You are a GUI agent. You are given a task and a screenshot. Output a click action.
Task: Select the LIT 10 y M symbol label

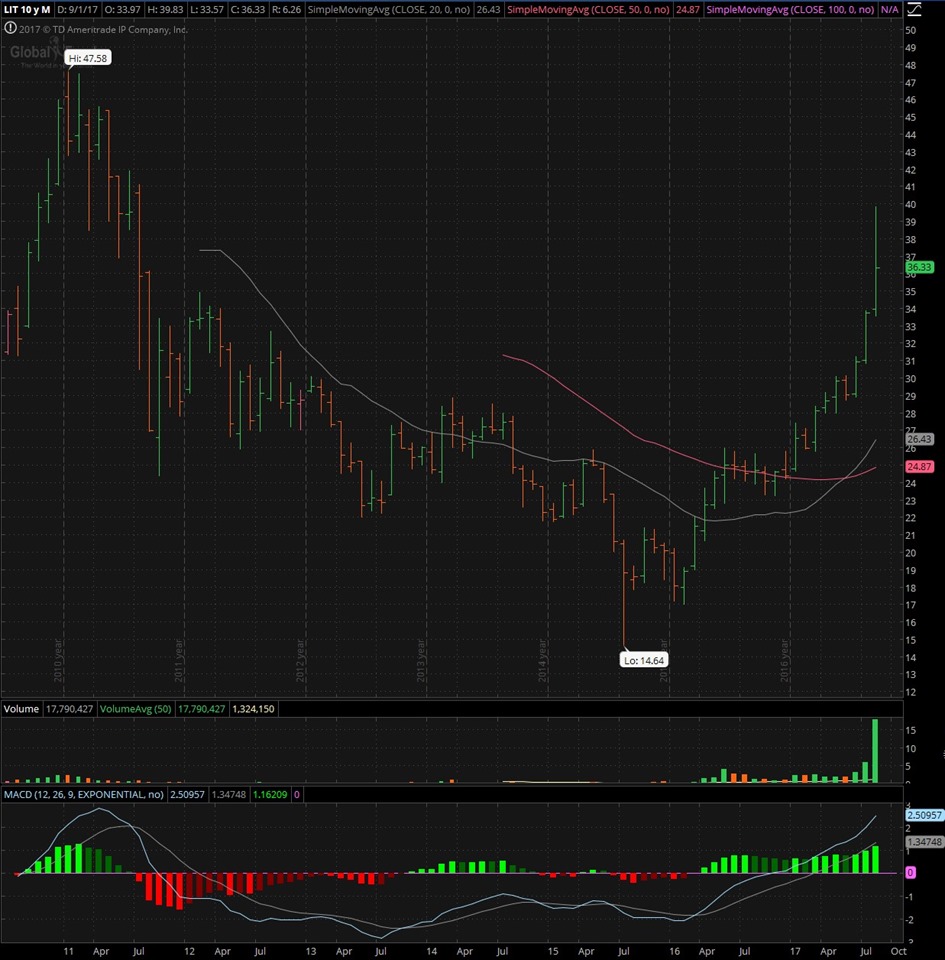click(27, 9)
